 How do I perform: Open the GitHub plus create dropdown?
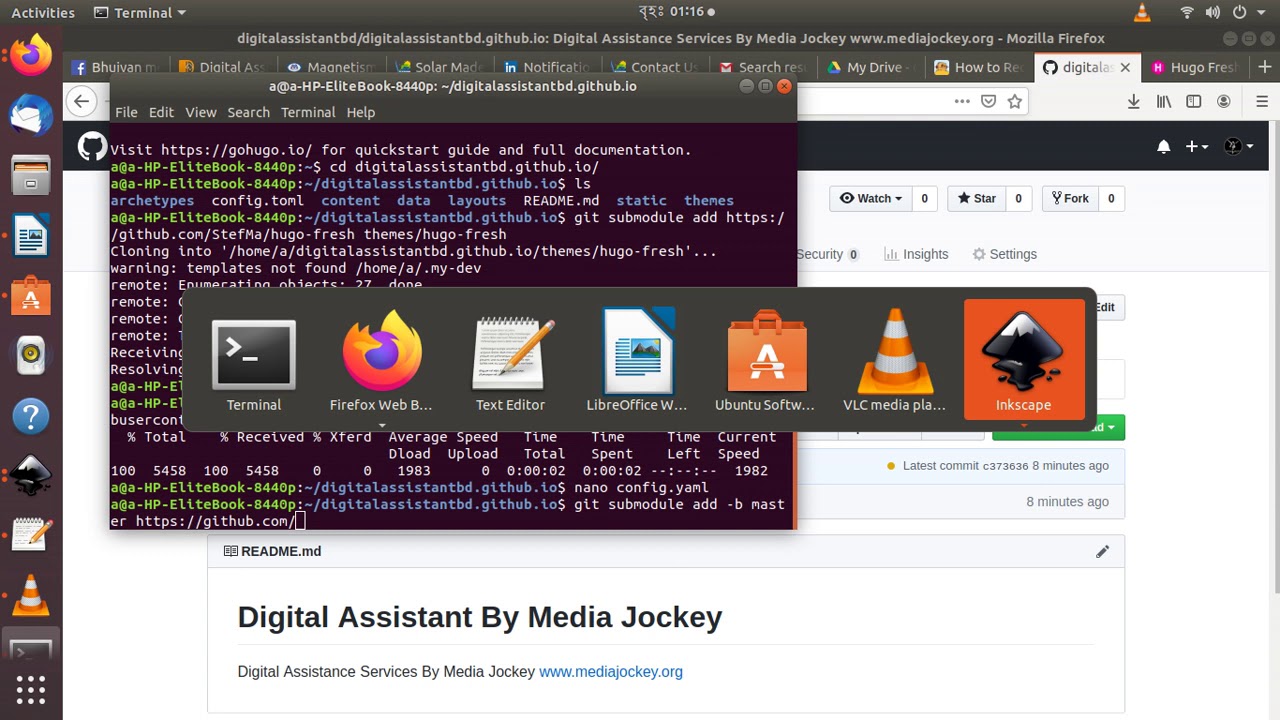tap(1196, 146)
